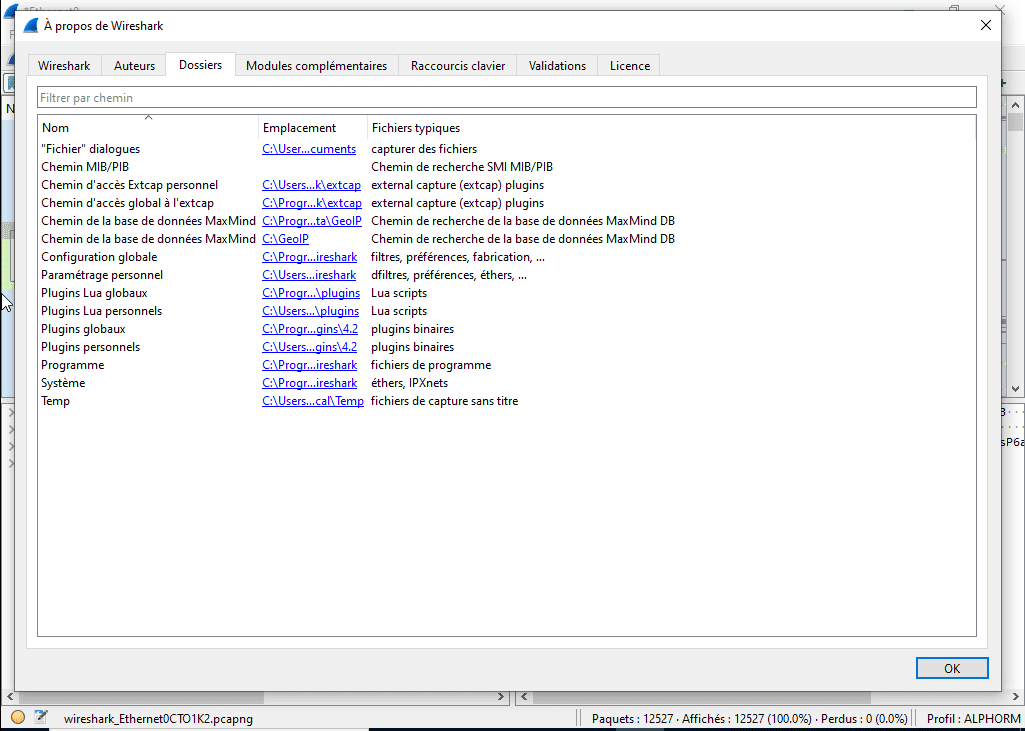
Task: Click the "fichiers de programme" description
Action: (x=431, y=365)
